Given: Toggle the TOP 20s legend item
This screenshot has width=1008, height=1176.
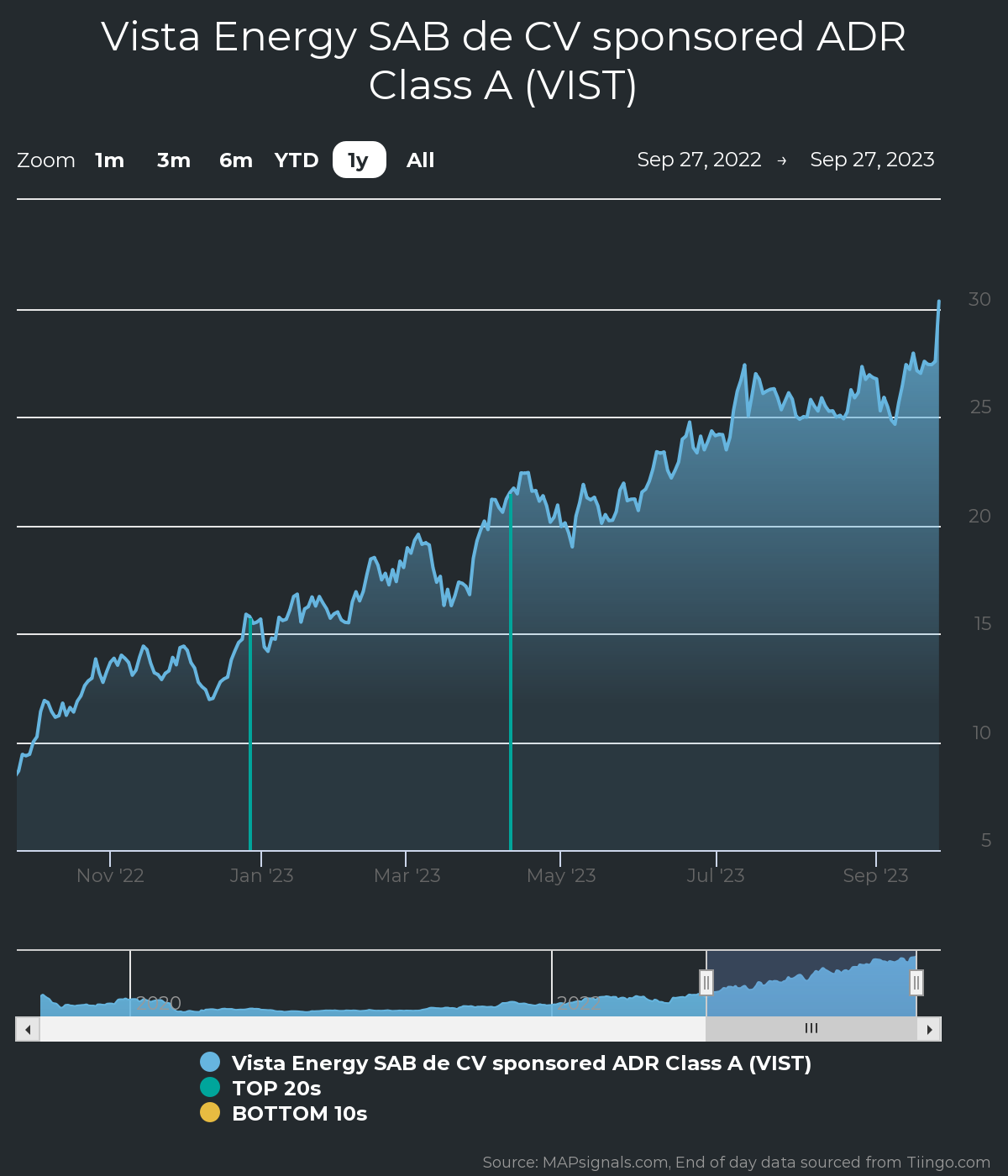Looking at the screenshot, I should [260, 1089].
